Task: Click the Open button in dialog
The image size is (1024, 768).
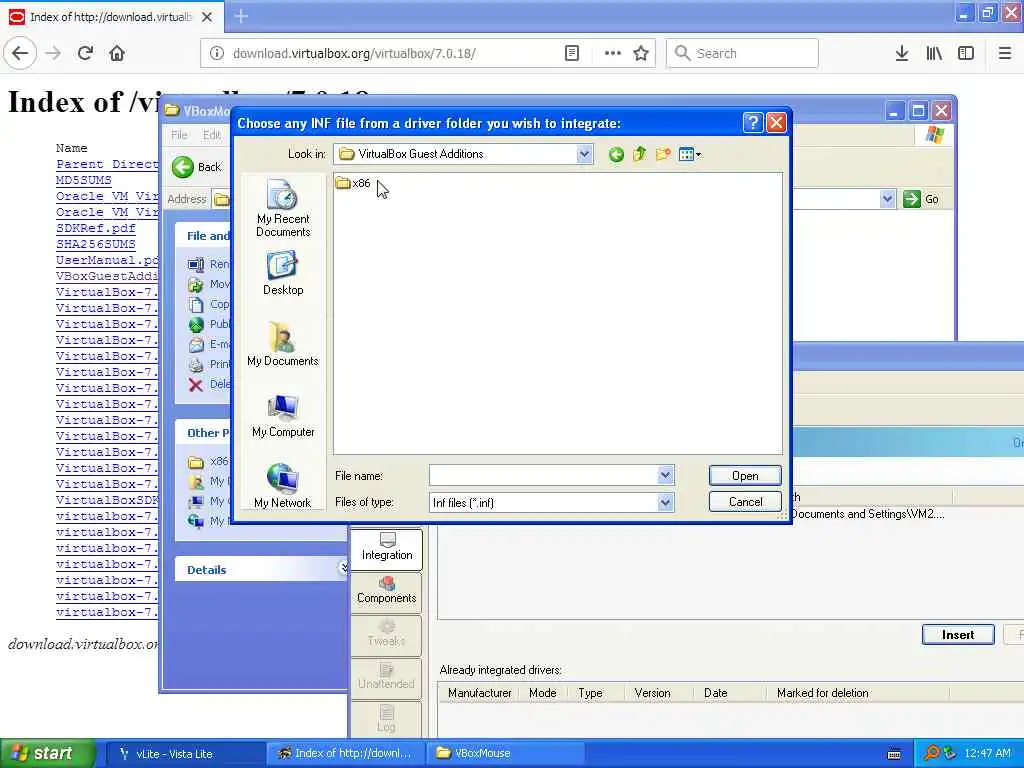Action: pyautogui.click(x=745, y=475)
